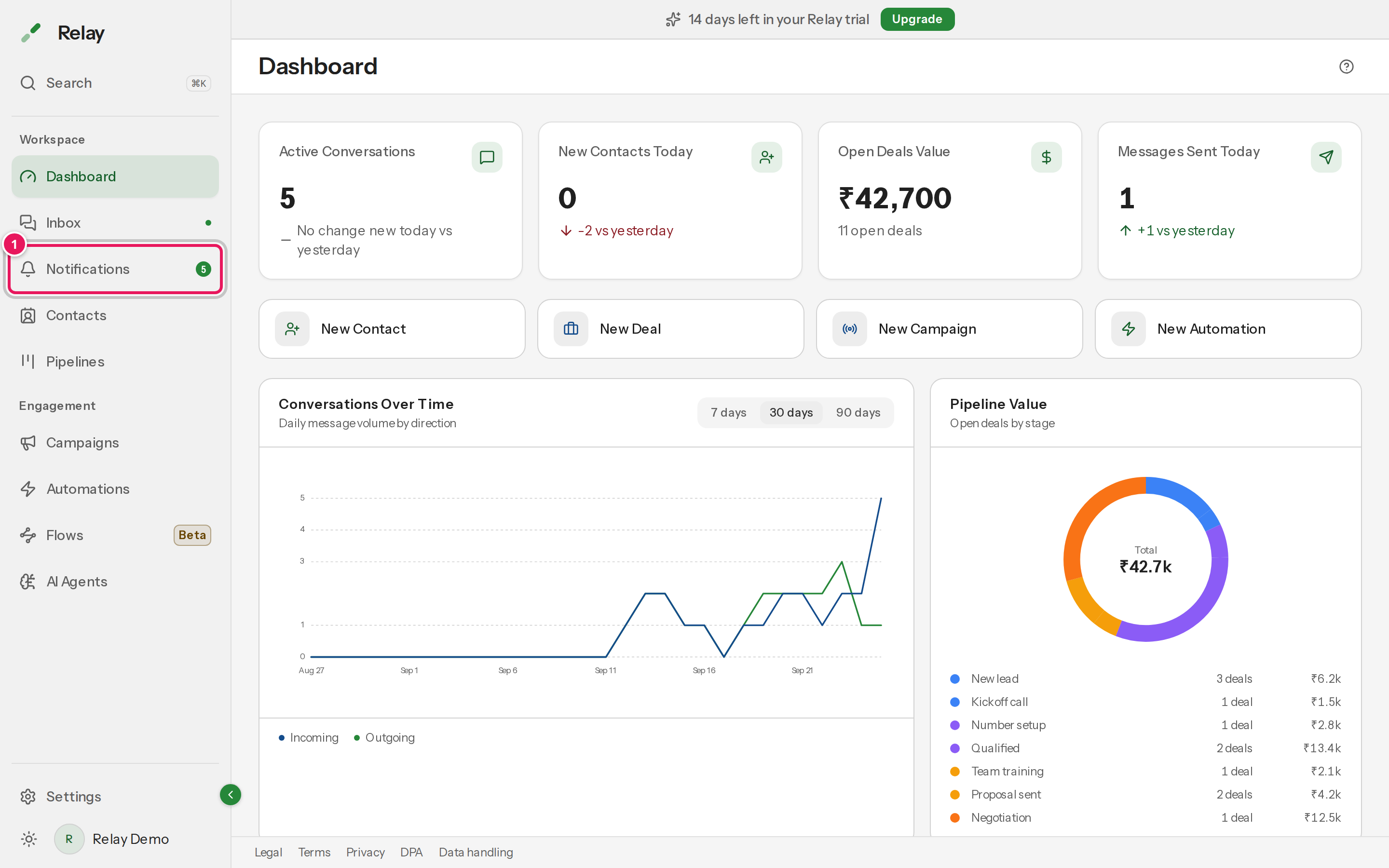Viewport: 1389px width, 868px height.
Task: Click the trial sparkle icon in banner
Action: [673, 19]
